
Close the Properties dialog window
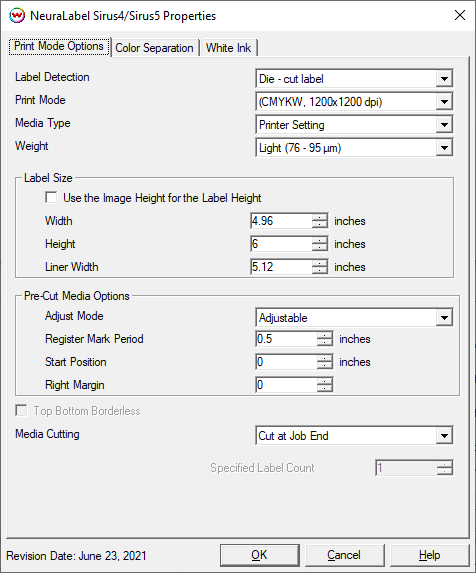click(x=460, y=15)
